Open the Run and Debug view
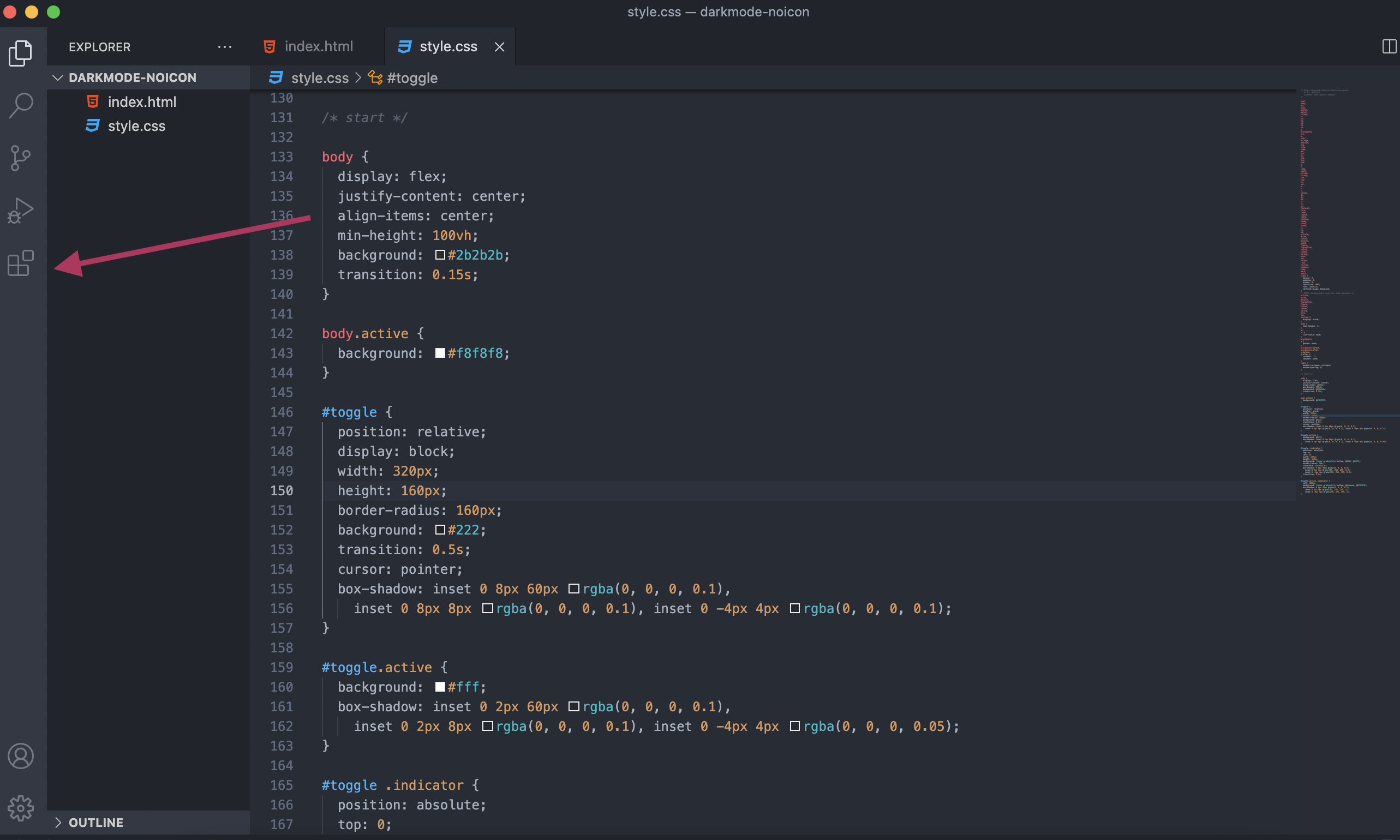The width and height of the screenshot is (1400, 840). tap(21, 211)
